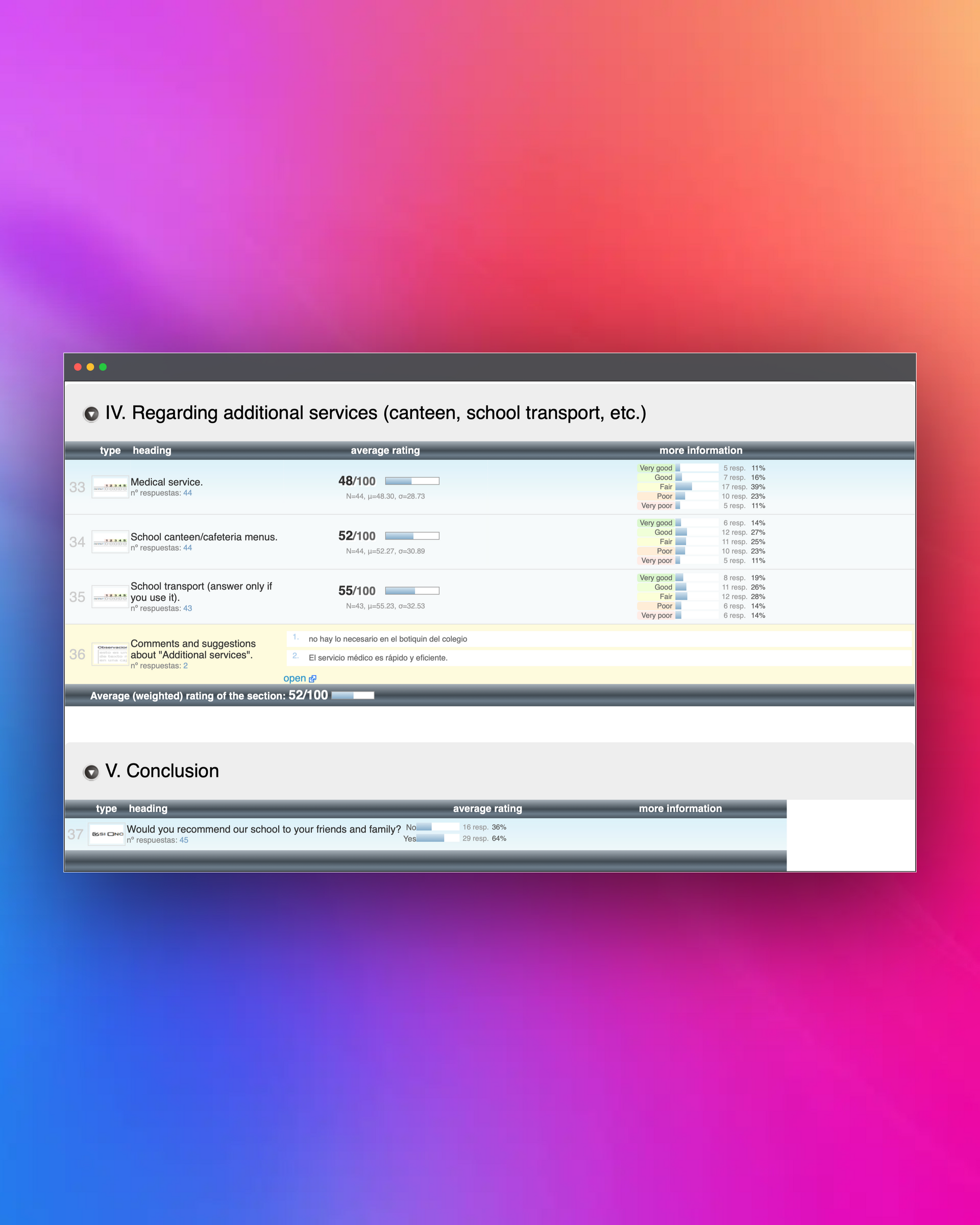
Task: Click the 'Yes' 29 resp. 64% bar
Action: (437, 838)
